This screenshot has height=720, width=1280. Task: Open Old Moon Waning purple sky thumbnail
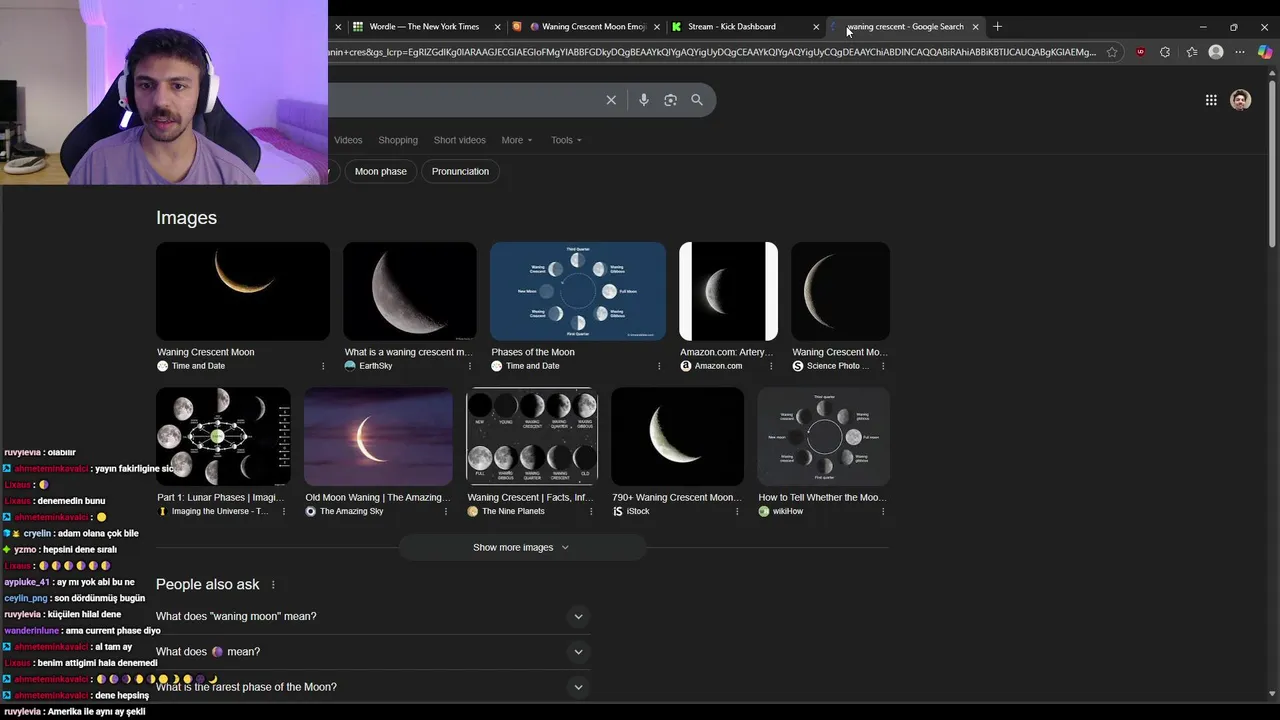tap(378, 437)
